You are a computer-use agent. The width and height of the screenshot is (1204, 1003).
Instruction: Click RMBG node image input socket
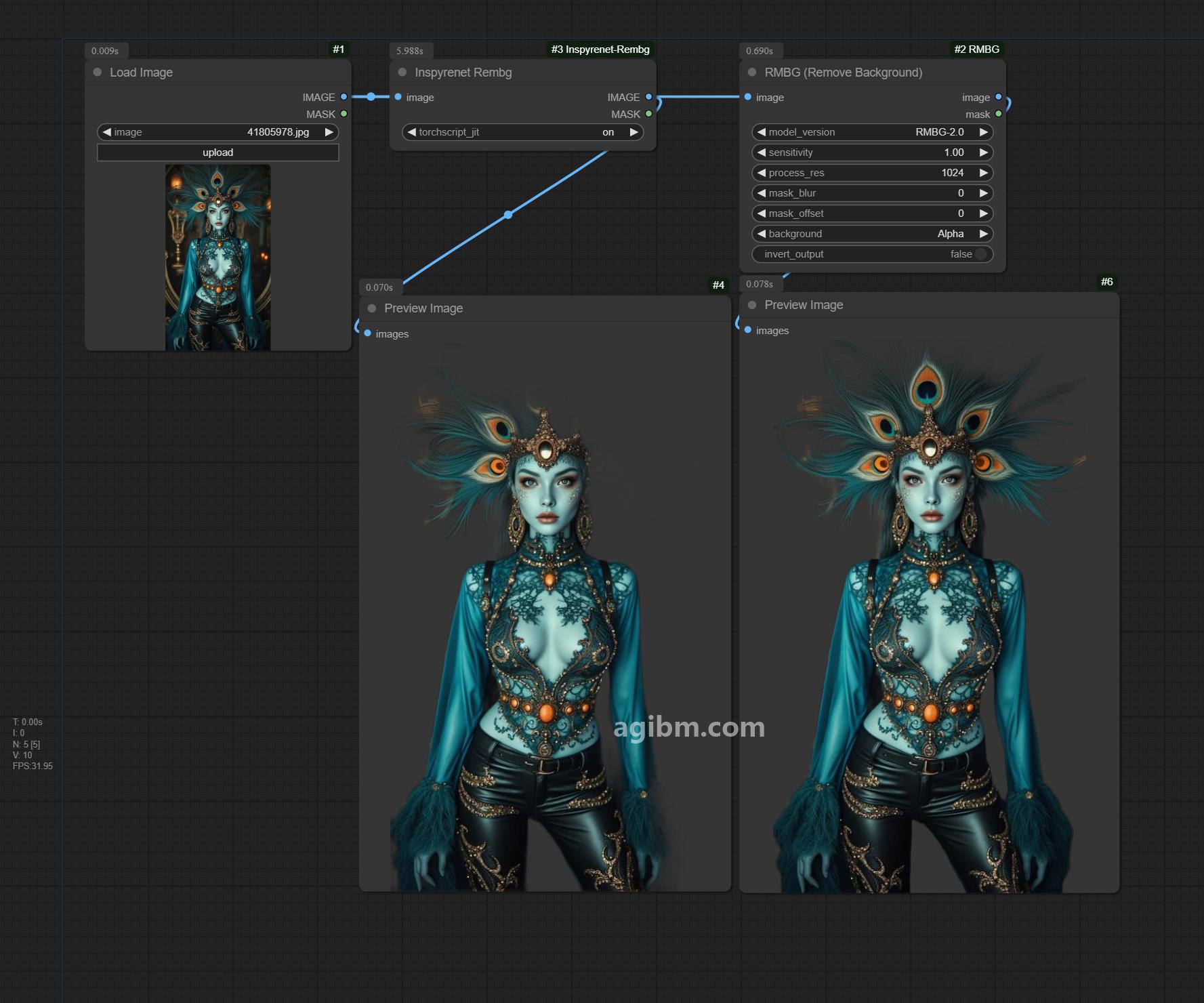tap(748, 97)
